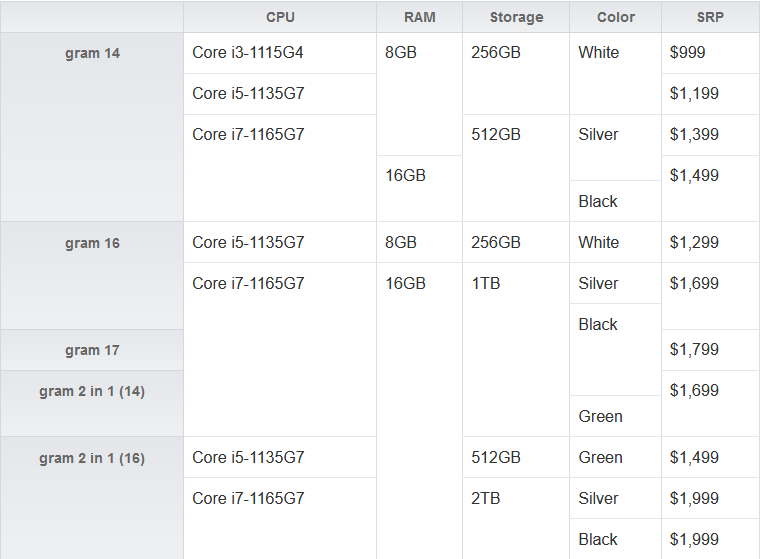Click the SRP column header
Image resolution: width=760 pixels, height=559 pixels.
click(x=710, y=17)
